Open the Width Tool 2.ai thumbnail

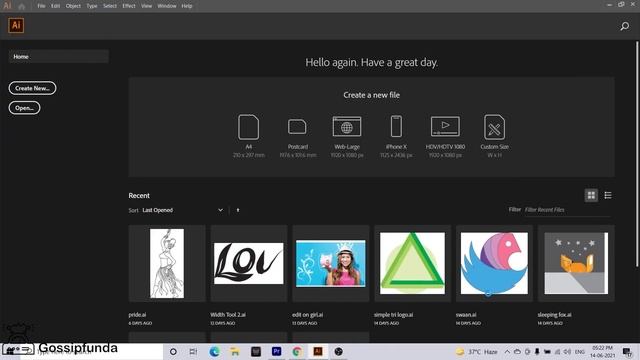click(249, 263)
